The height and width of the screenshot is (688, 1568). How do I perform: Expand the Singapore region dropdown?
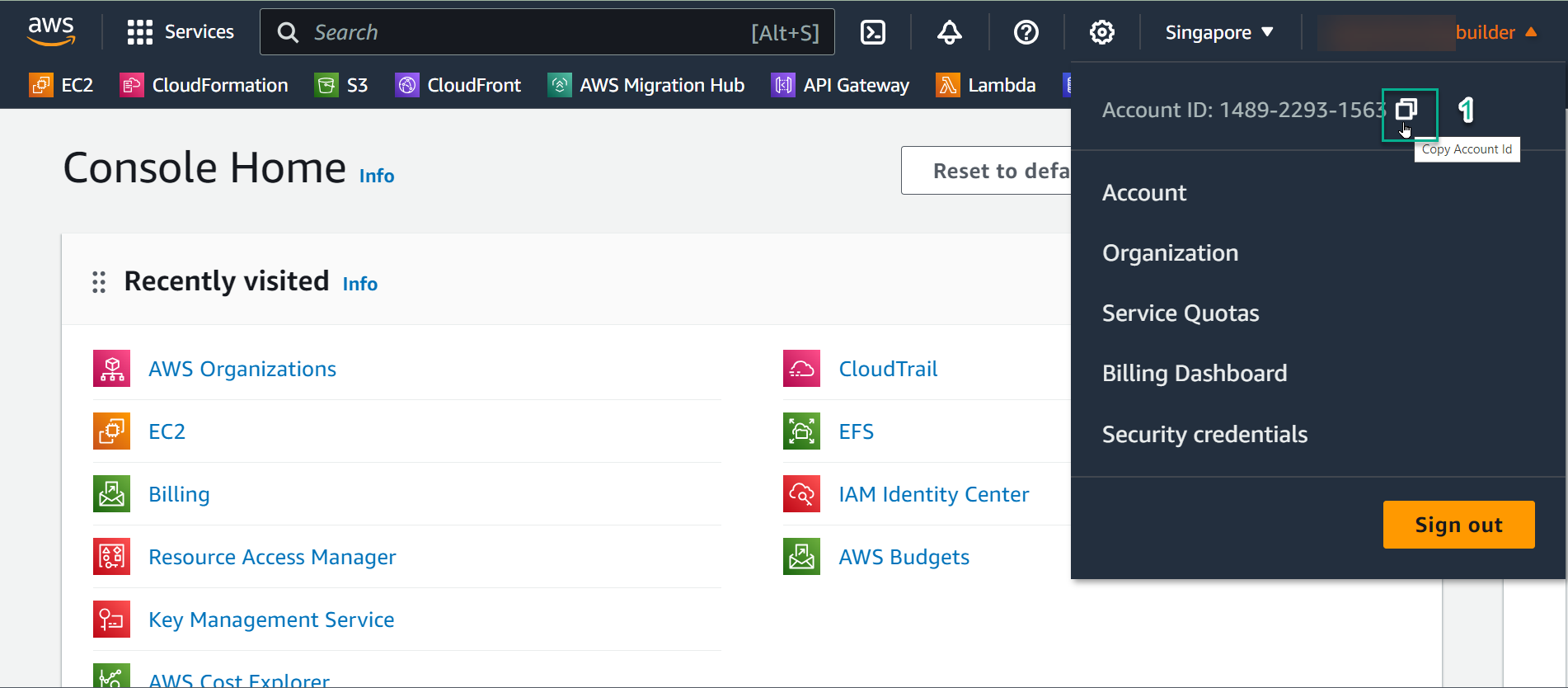pyautogui.click(x=1219, y=32)
